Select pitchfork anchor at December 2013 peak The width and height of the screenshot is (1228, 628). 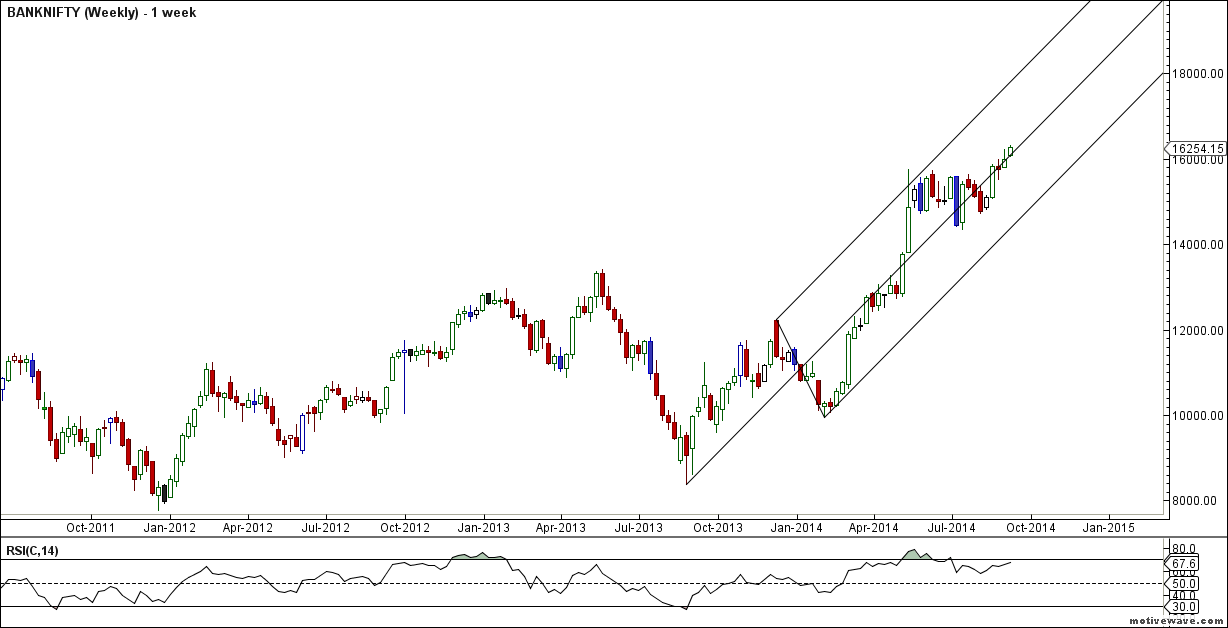point(776,320)
